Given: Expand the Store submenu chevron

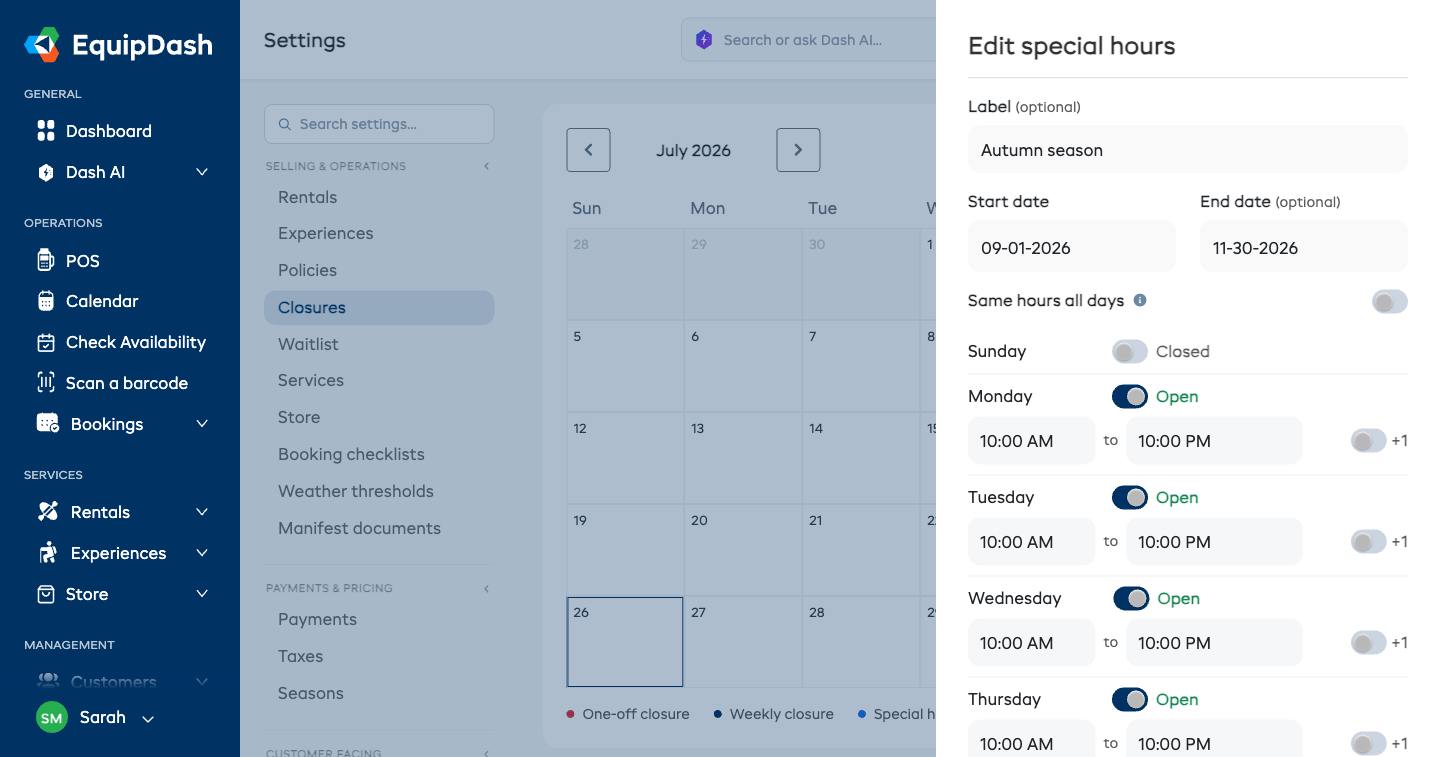Looking at the screenshot, I should 202,594.
